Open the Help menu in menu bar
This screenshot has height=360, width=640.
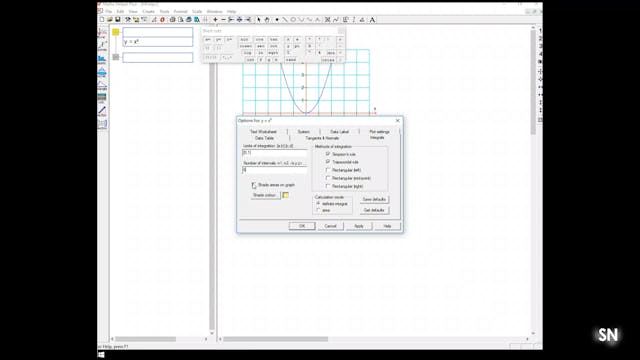click(232, 11)
